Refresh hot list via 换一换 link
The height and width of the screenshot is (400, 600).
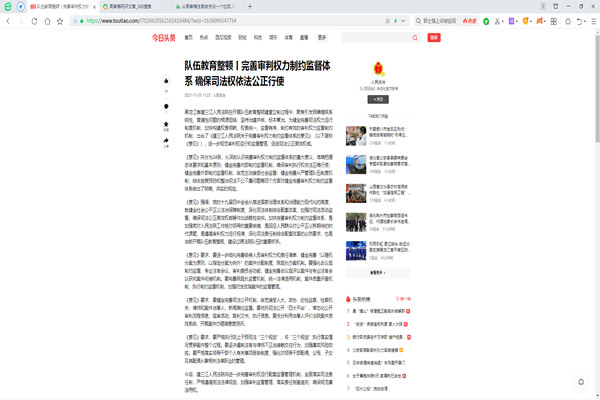[x=403, y=299]
